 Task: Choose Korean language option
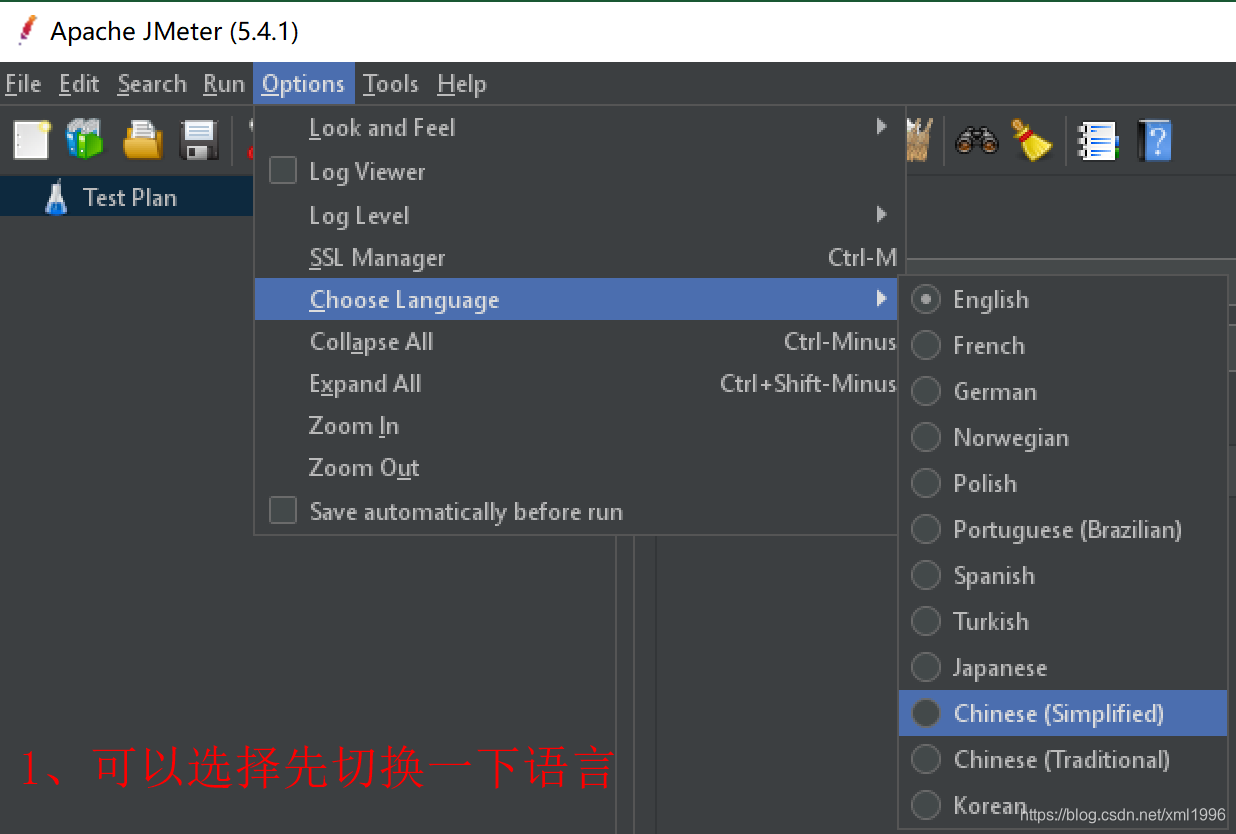(x=1063, y=805)
